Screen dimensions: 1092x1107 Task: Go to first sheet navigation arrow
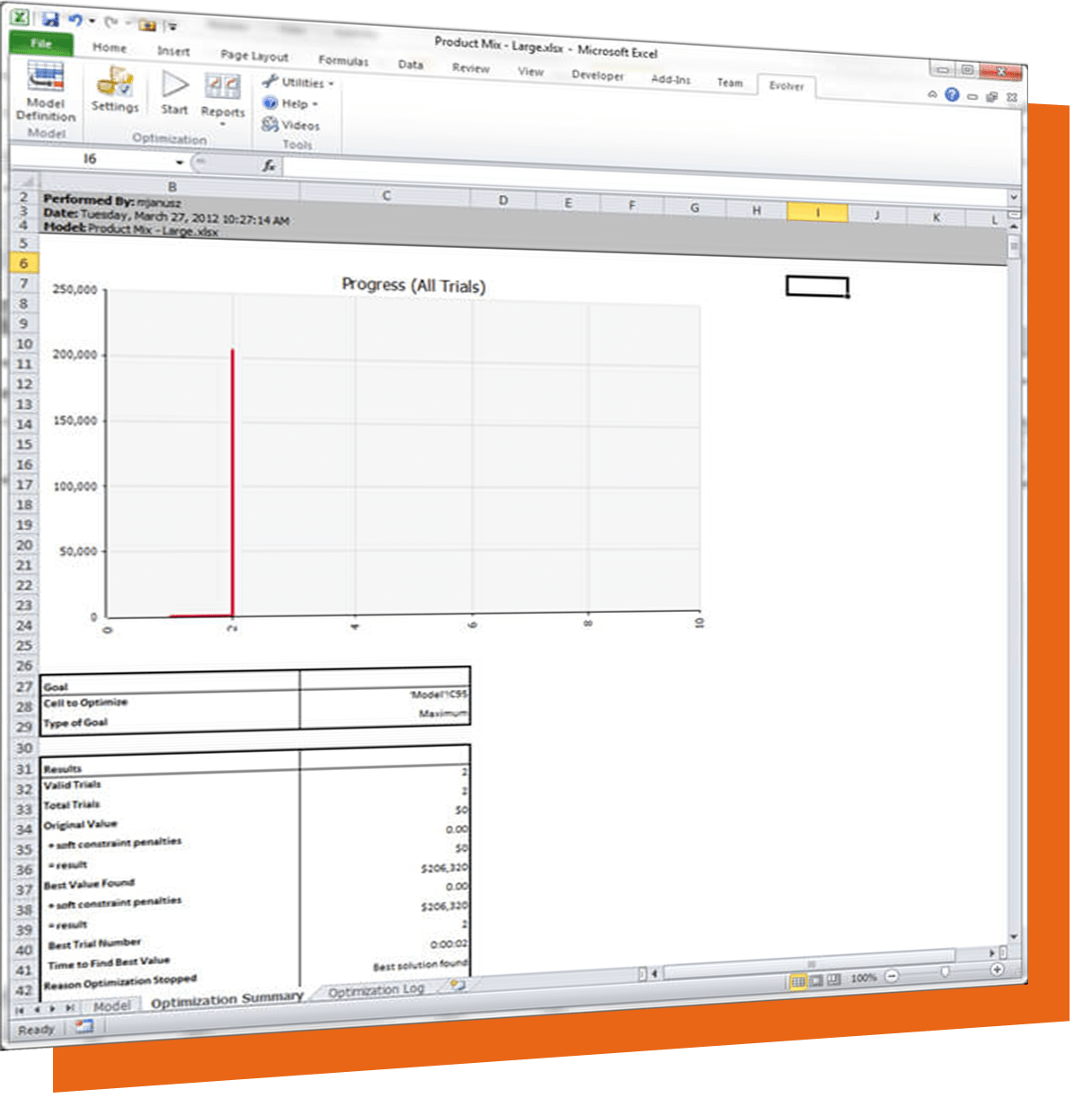(20, 1011)
